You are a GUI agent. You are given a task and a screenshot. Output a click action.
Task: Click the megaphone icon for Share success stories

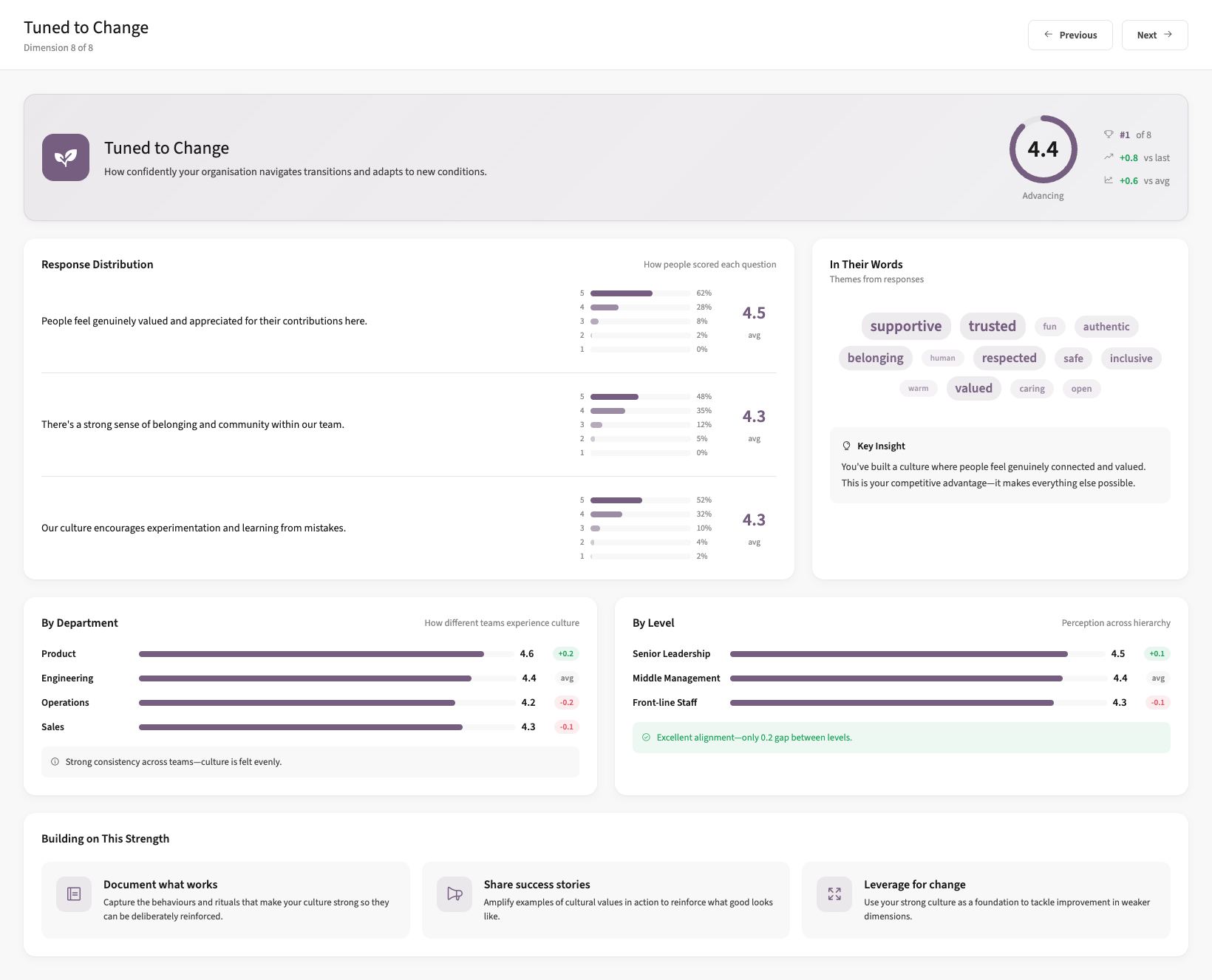[454, 894]
